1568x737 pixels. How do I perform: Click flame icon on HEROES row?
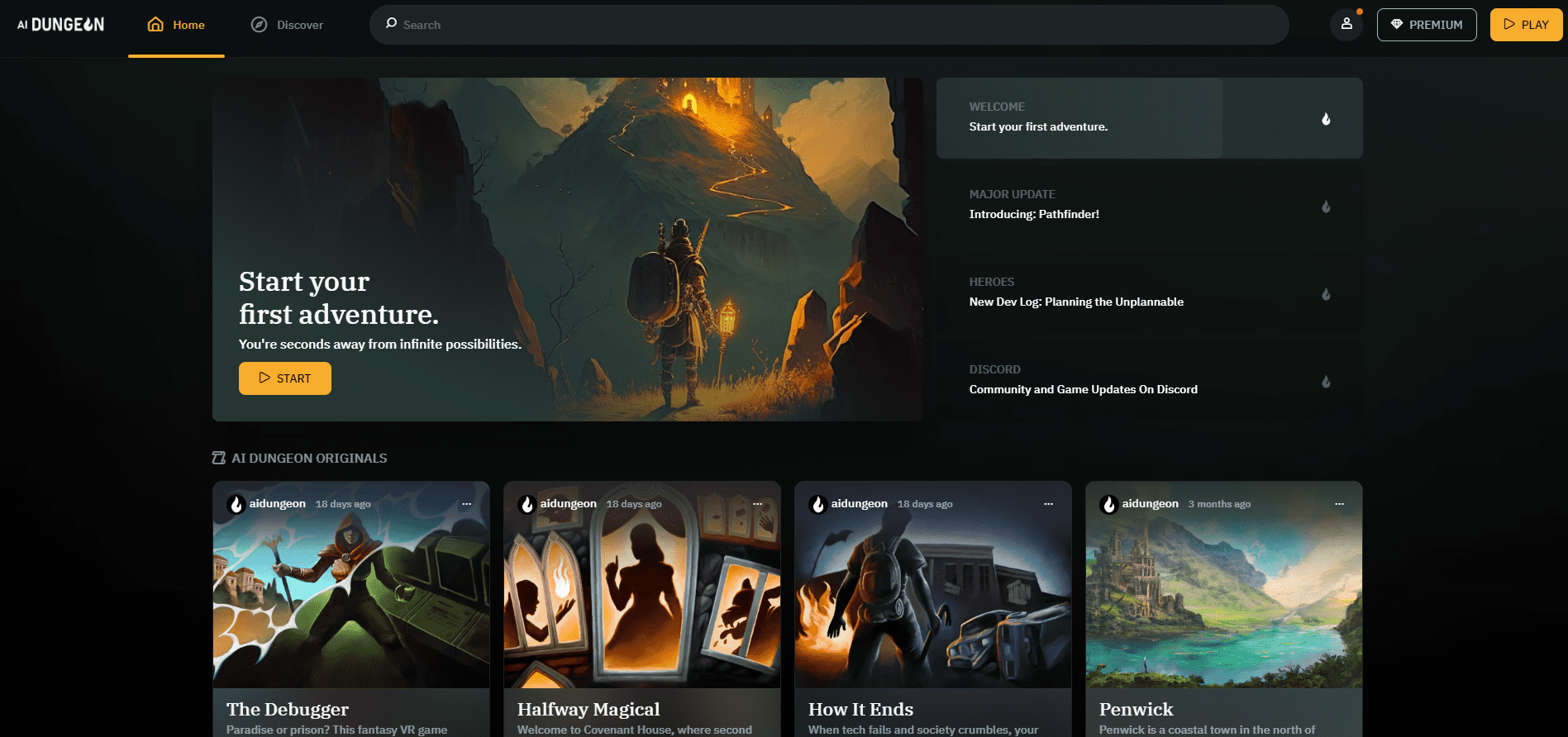coord(1326,294)
